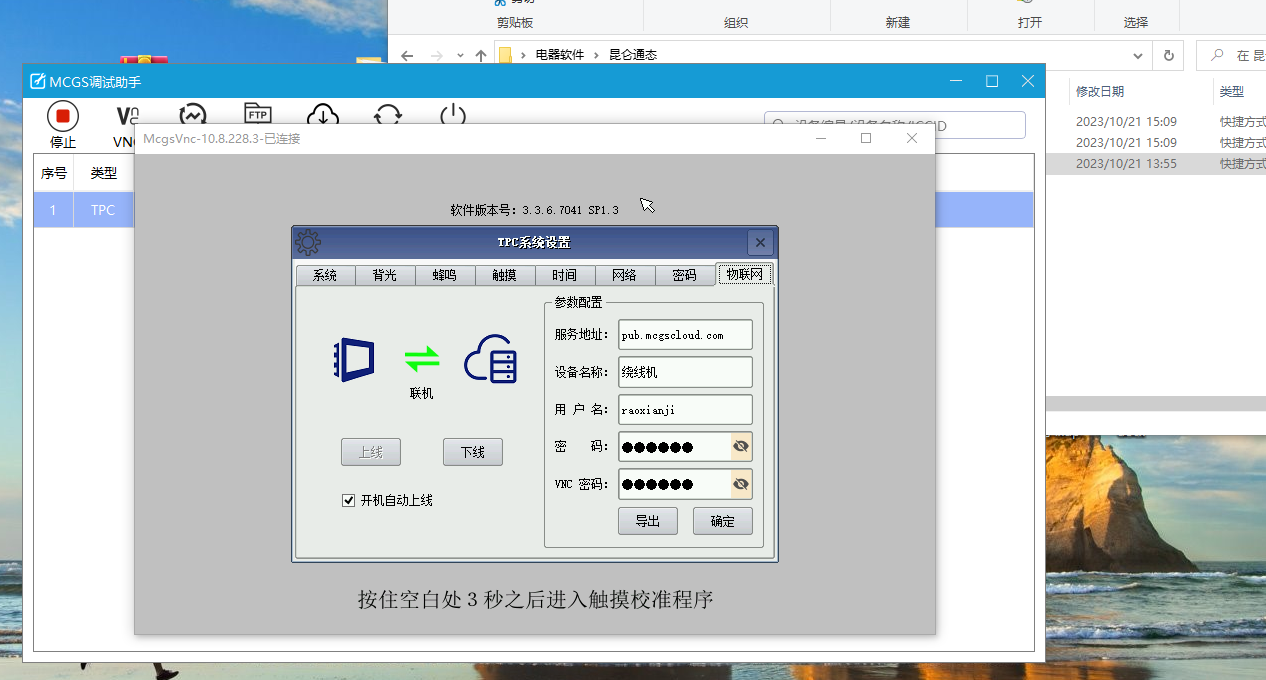1266x680 pixels.
Task: Click the cloud download toolbar icon
Action: pos(322,114)
